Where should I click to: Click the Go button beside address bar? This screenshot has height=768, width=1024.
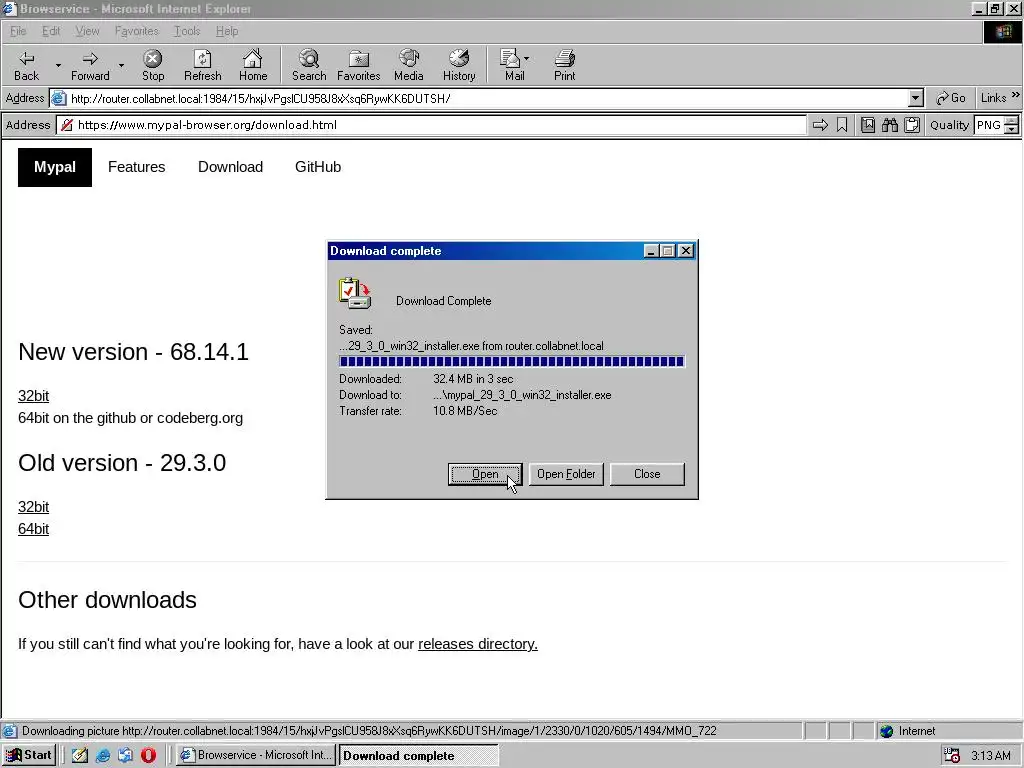coord(950,98)
